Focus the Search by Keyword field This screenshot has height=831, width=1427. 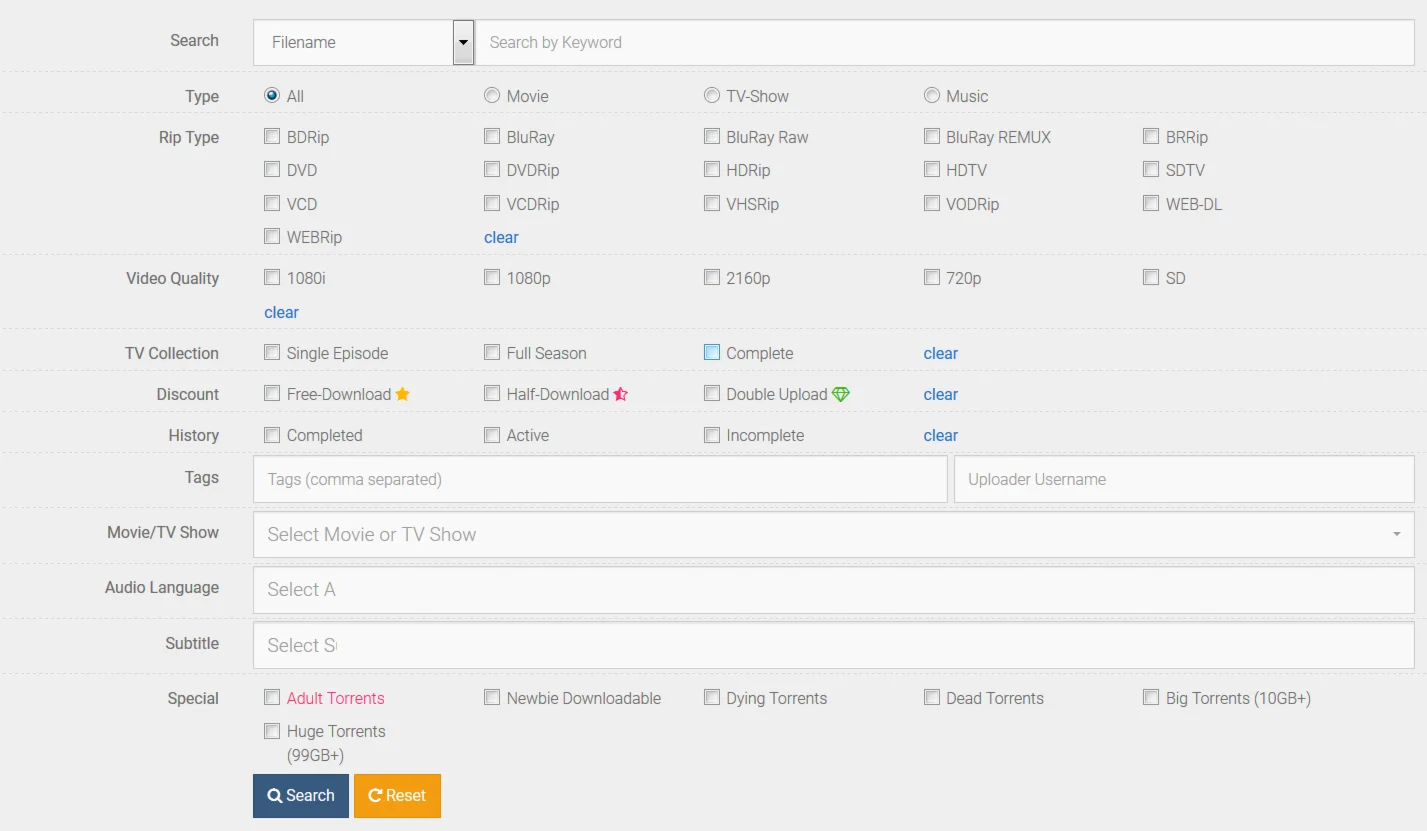click(x=944, y=42)
